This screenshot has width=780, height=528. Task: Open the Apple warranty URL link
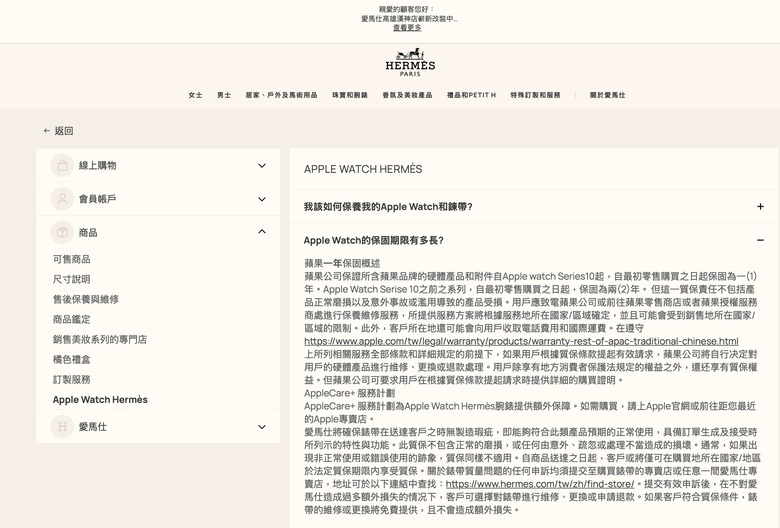click(521, 341)
